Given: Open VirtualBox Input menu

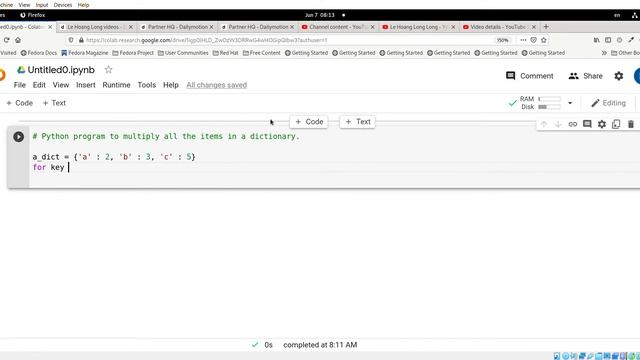Looking at the screenshot, I should click(x=42, y=5).
